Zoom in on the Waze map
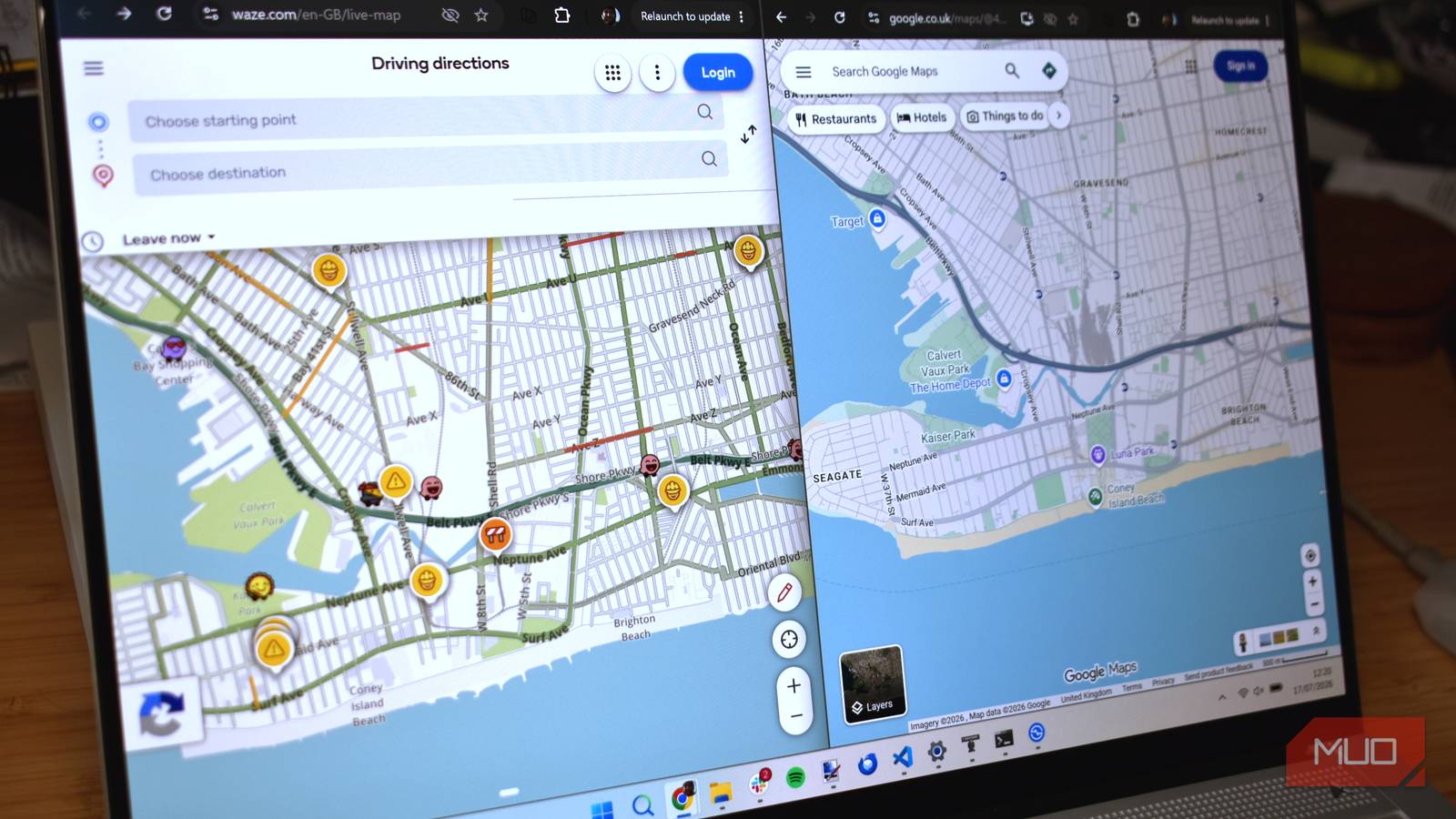This screenshot has width=1456, height=819. pos(794,686)
